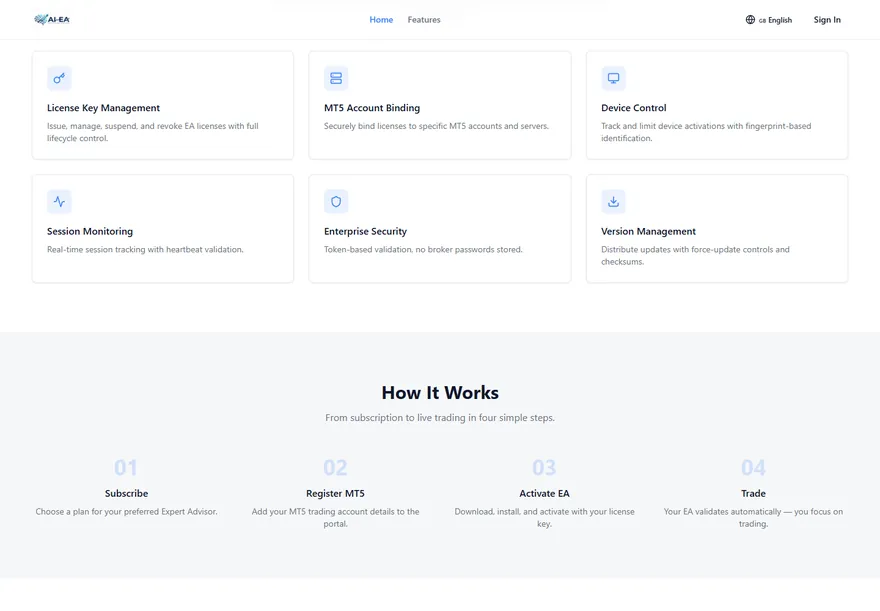Click 'Add your MT5 trading account' description

tap(335, 517)
